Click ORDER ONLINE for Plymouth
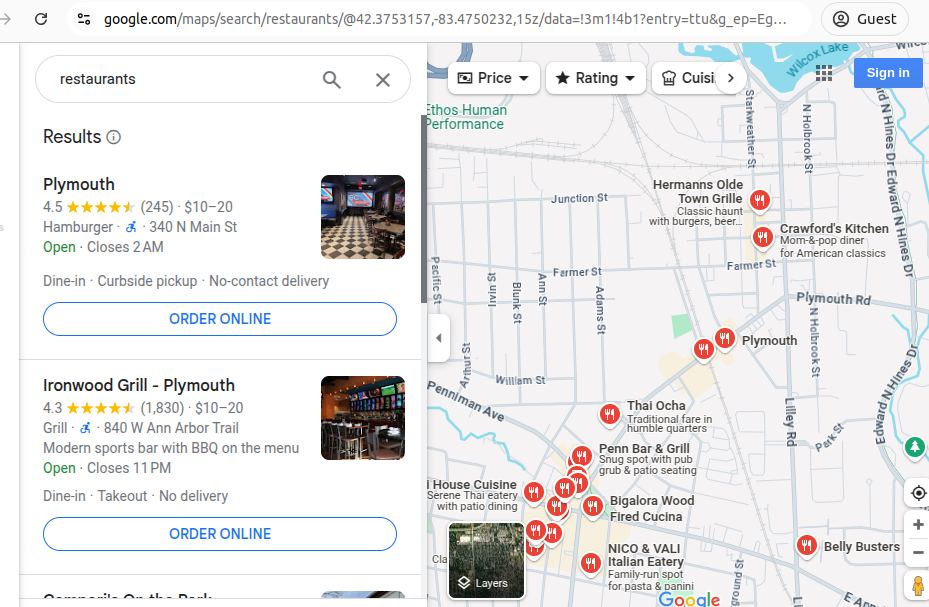The height and width of the screenshot is (607, 929). pyautogui.click(x=220, y=319)
